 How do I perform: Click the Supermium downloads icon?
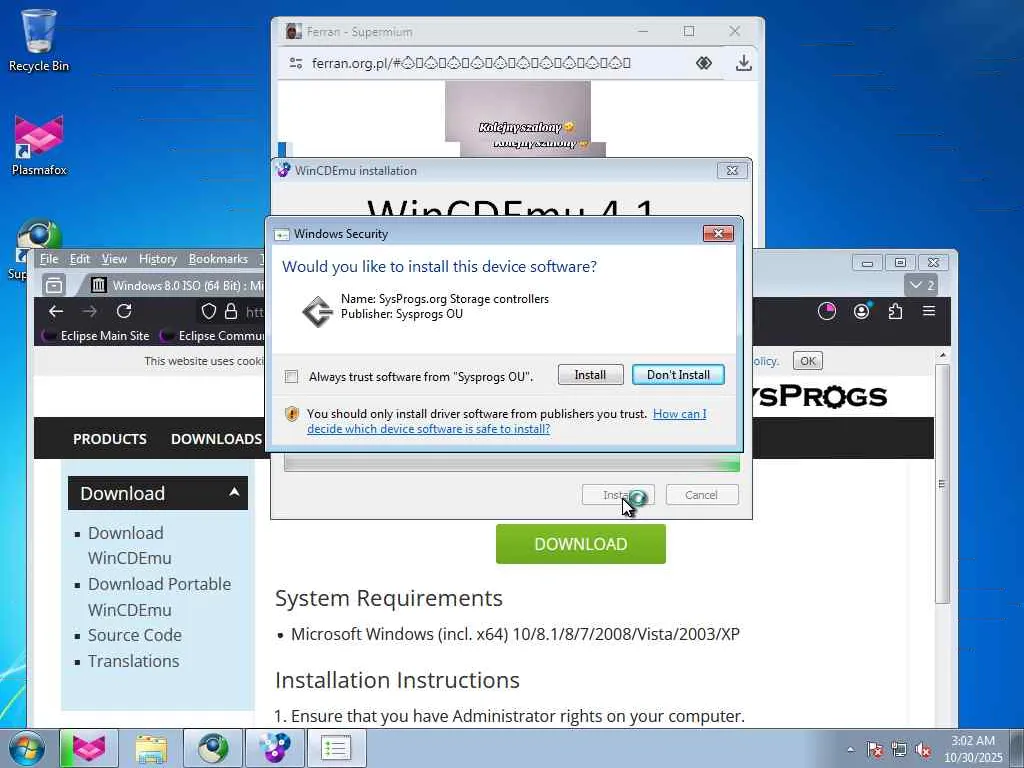click(743, 63)
